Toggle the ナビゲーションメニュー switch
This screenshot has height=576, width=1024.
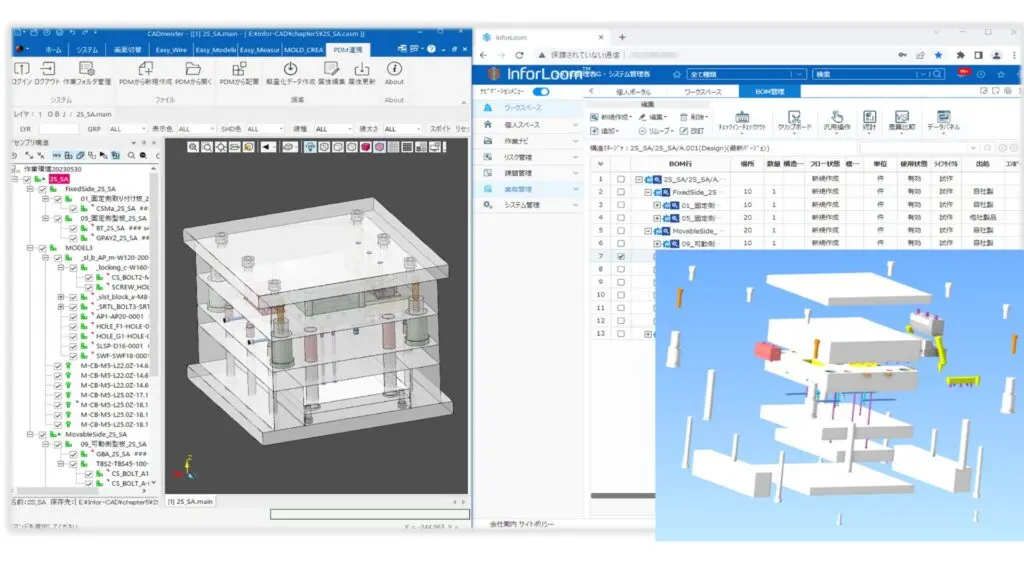click(x=541, y=91)
